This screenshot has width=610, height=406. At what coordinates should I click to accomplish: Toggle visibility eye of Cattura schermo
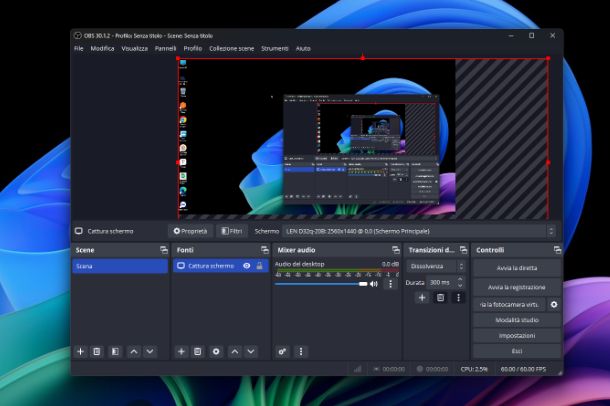click(247, 266)
